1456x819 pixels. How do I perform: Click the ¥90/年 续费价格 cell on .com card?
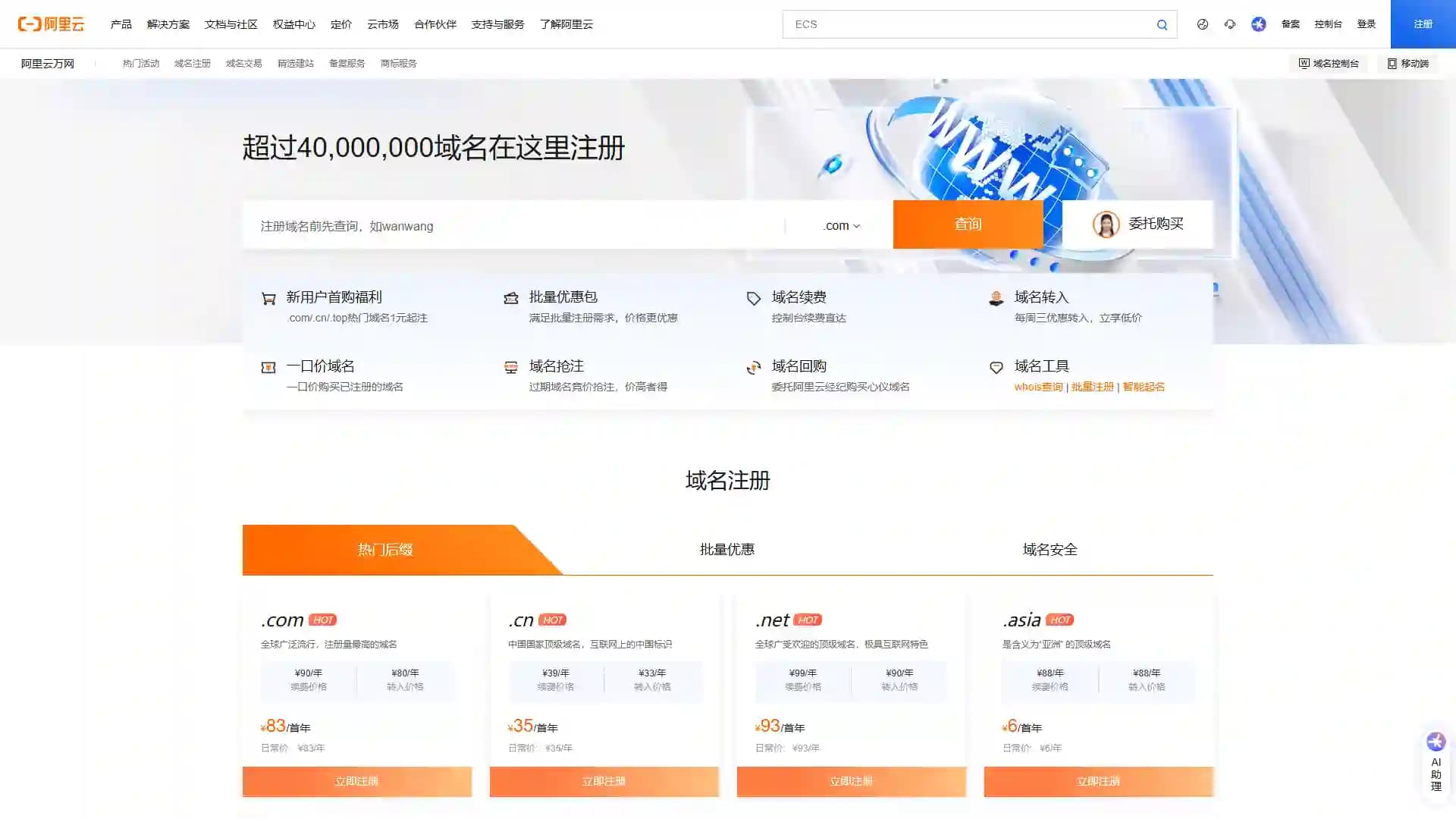(309, 679)
